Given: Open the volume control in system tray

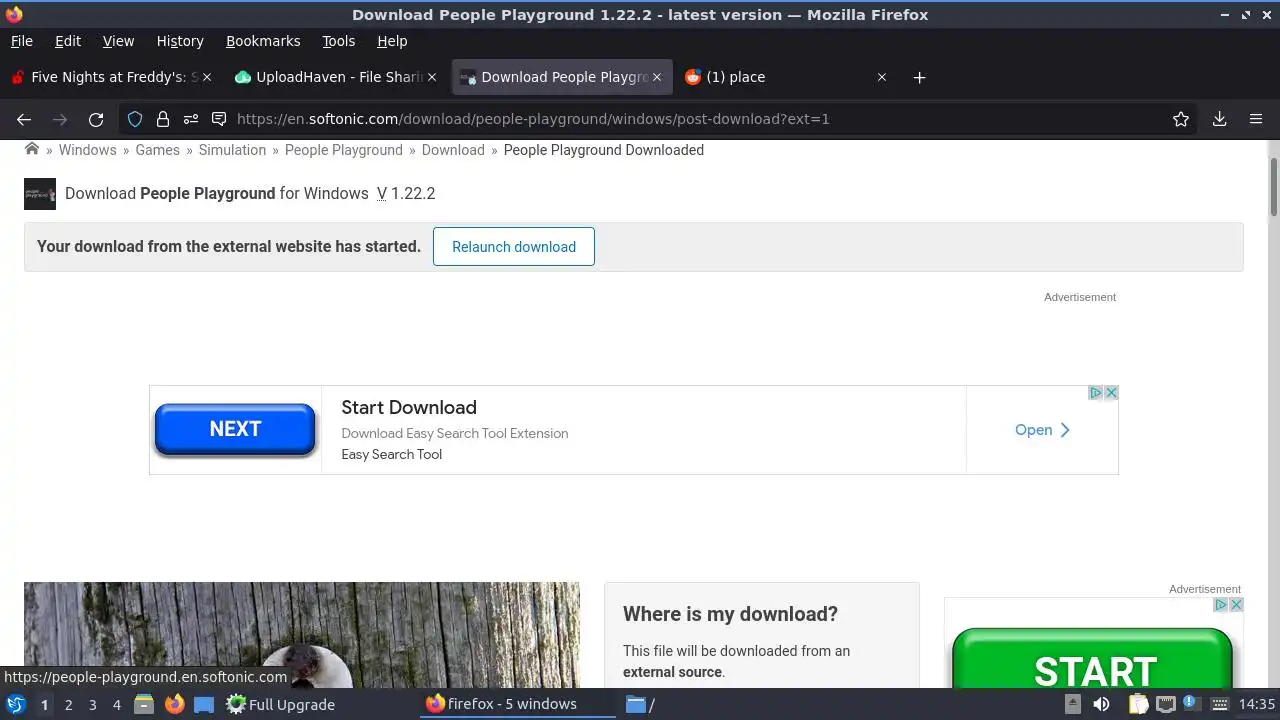Looking at the screenshot, I should [x=1101, y=704].
